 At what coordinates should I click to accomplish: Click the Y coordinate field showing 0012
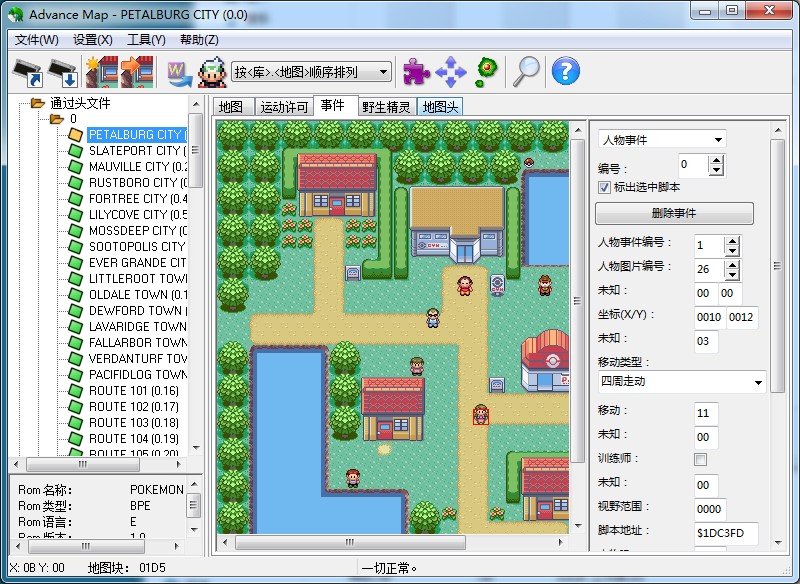coord(741,317)
